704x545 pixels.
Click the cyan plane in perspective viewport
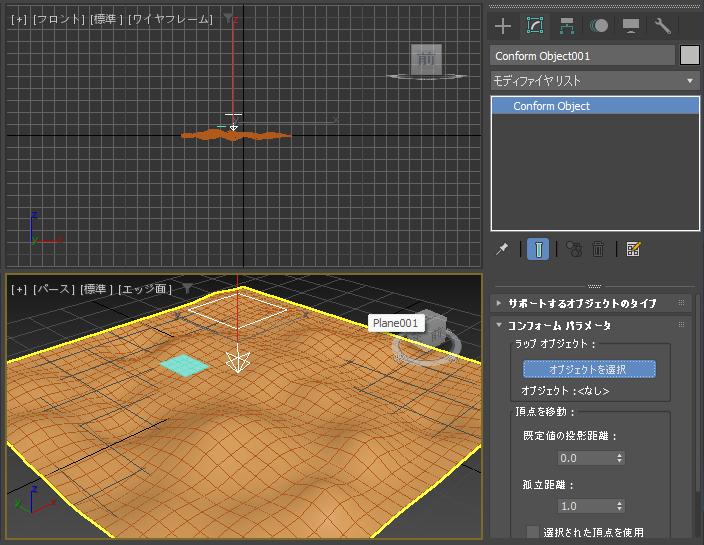pyautogui.click(x=184, y=365)
